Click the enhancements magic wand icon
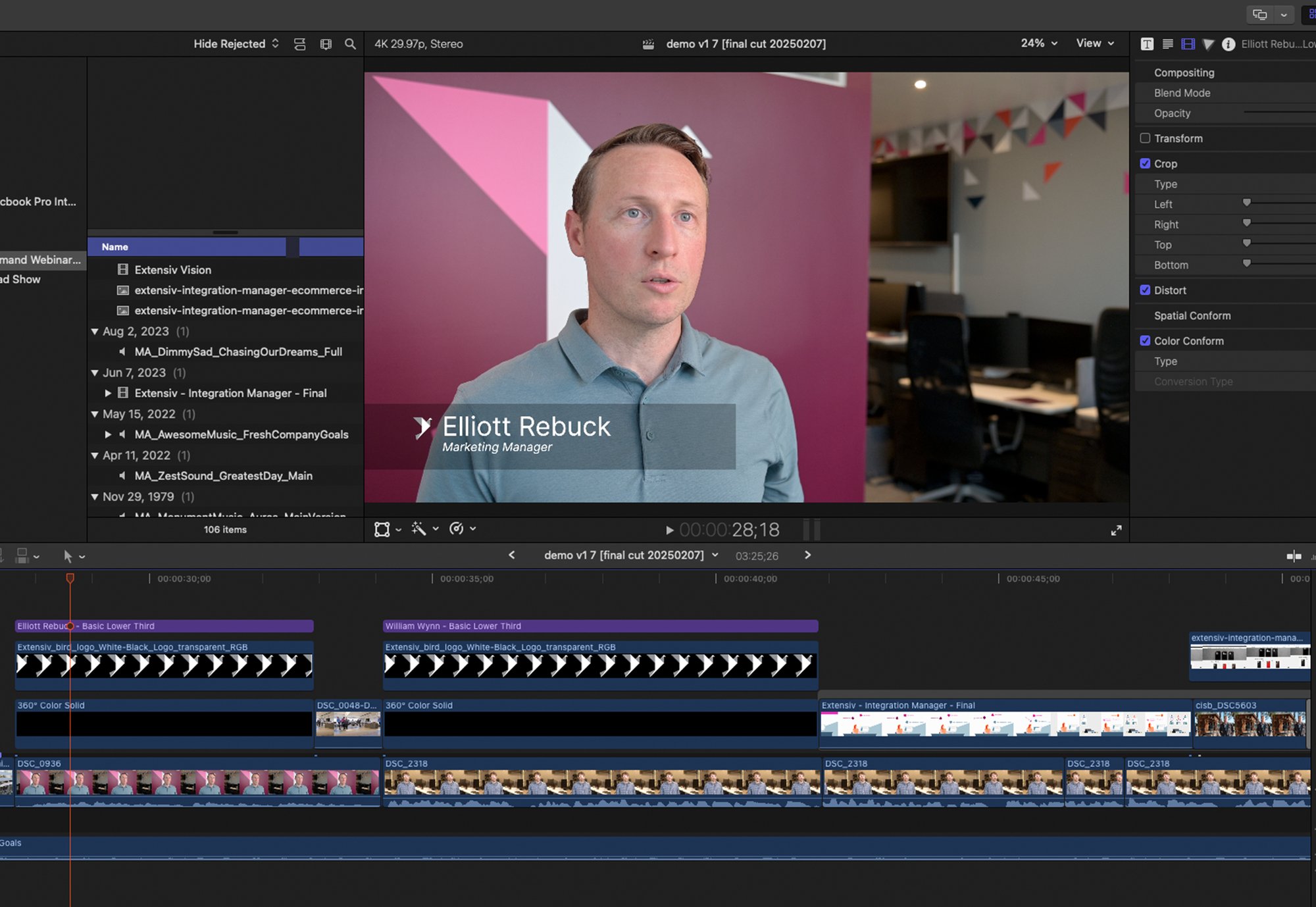The image size is (1316, 907). tap(418, 529)
